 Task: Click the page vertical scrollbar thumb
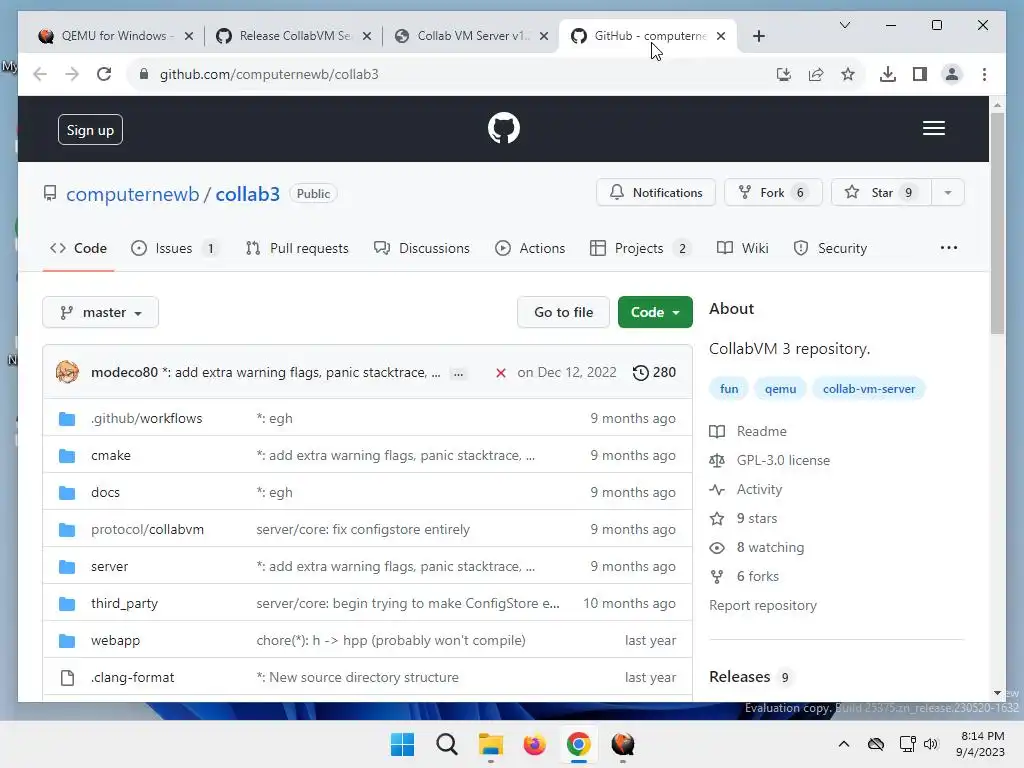pos(997,223)
